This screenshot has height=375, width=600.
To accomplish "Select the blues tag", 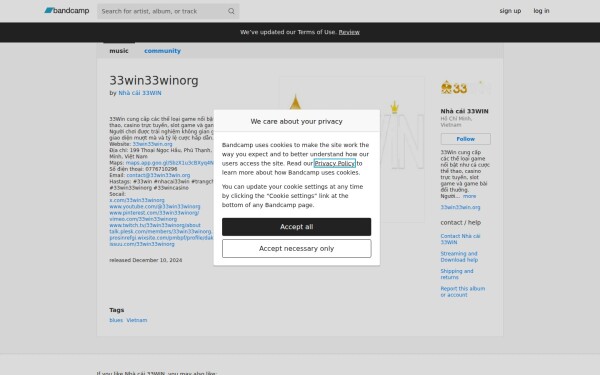I will click(x=116, y=320).
